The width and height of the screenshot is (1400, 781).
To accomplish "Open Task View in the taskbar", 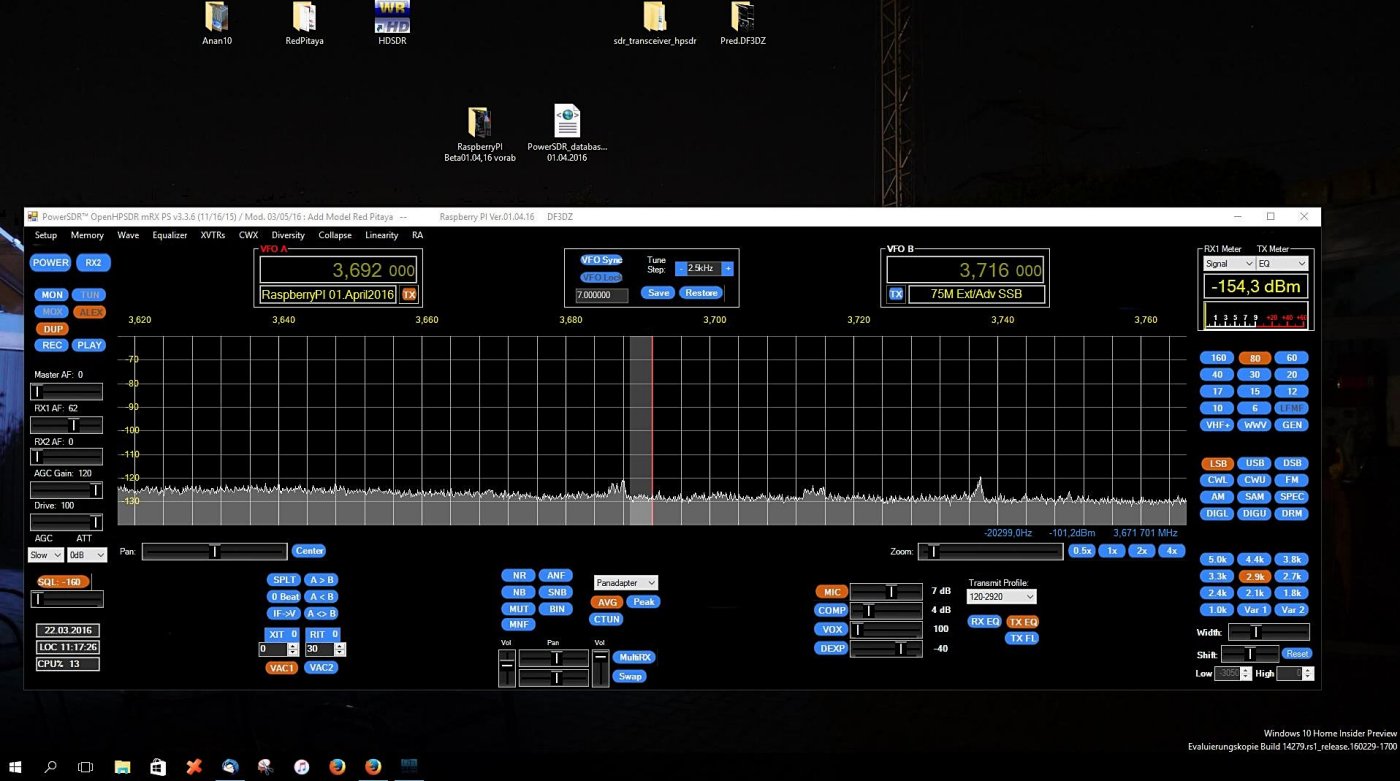I will pyautogui.click(x=86, y=767).
